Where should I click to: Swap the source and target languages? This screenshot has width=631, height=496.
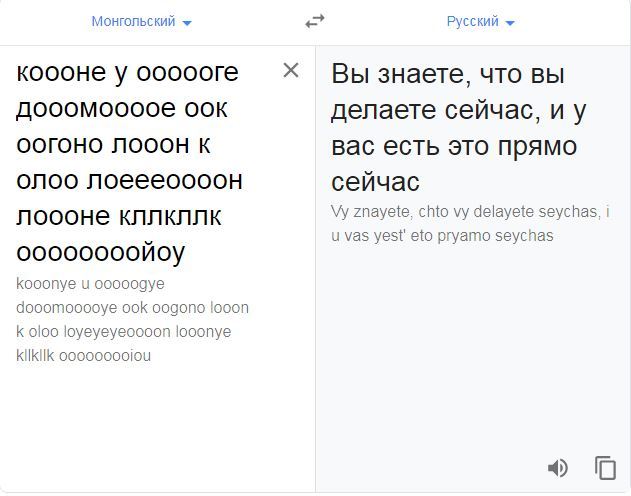[x=315, y=21]
